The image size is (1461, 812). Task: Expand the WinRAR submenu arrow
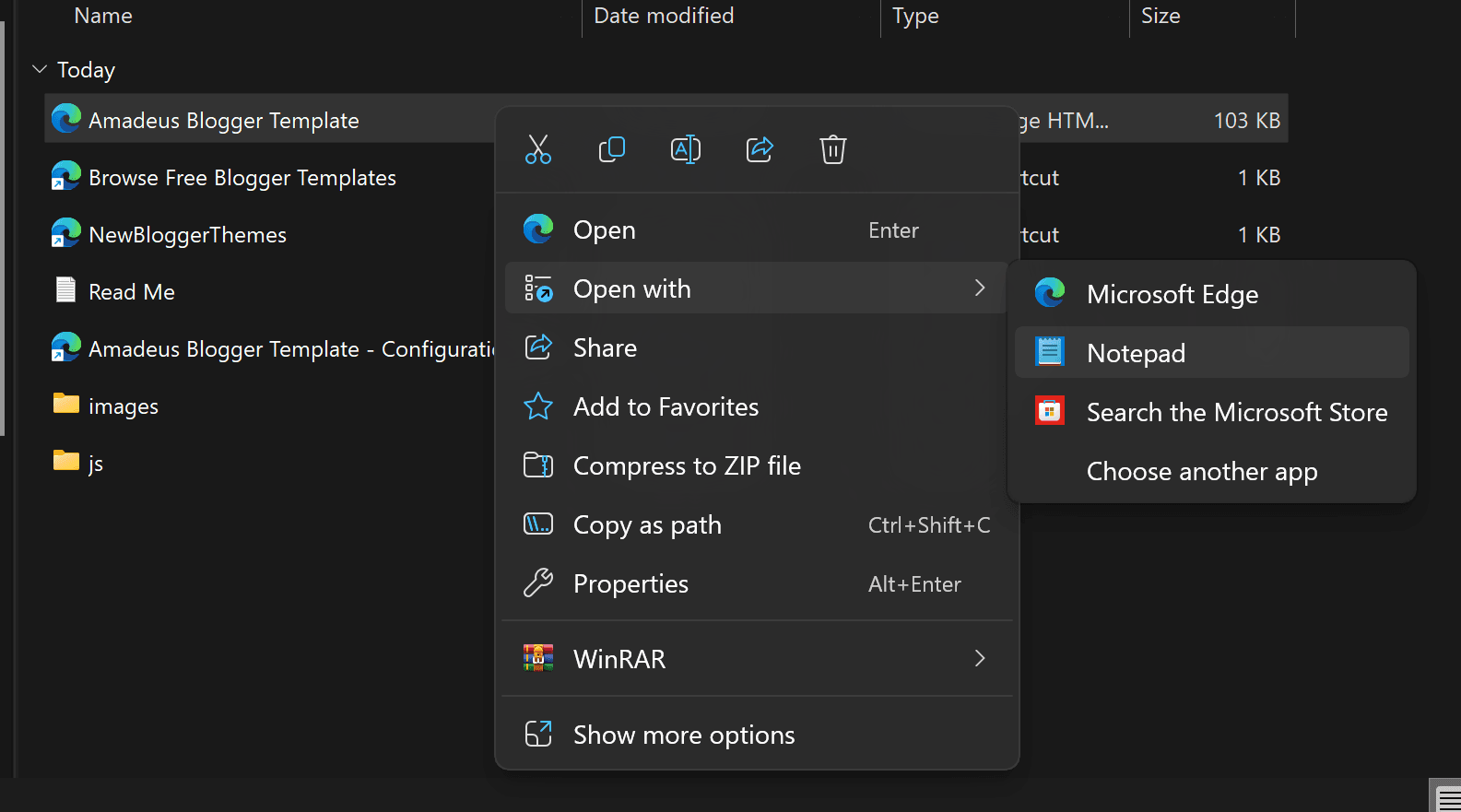click(980, 658)
